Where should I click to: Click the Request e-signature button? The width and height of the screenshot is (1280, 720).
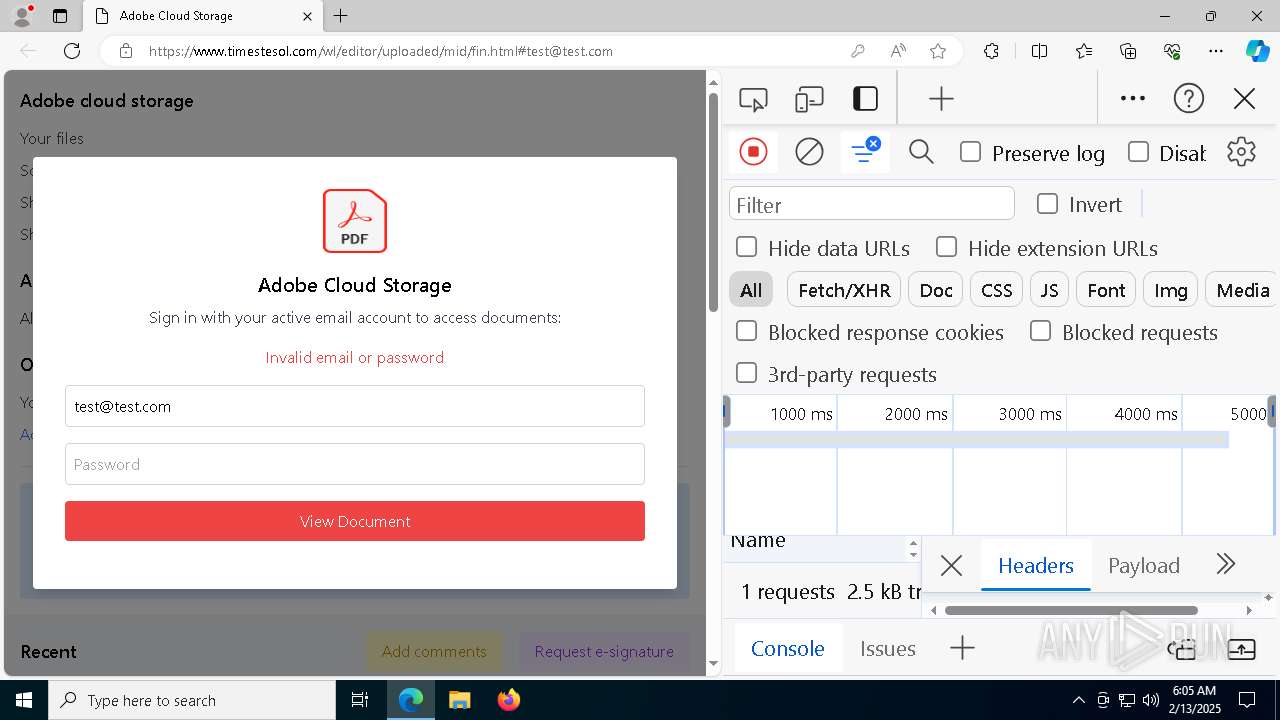click(604, 651)
